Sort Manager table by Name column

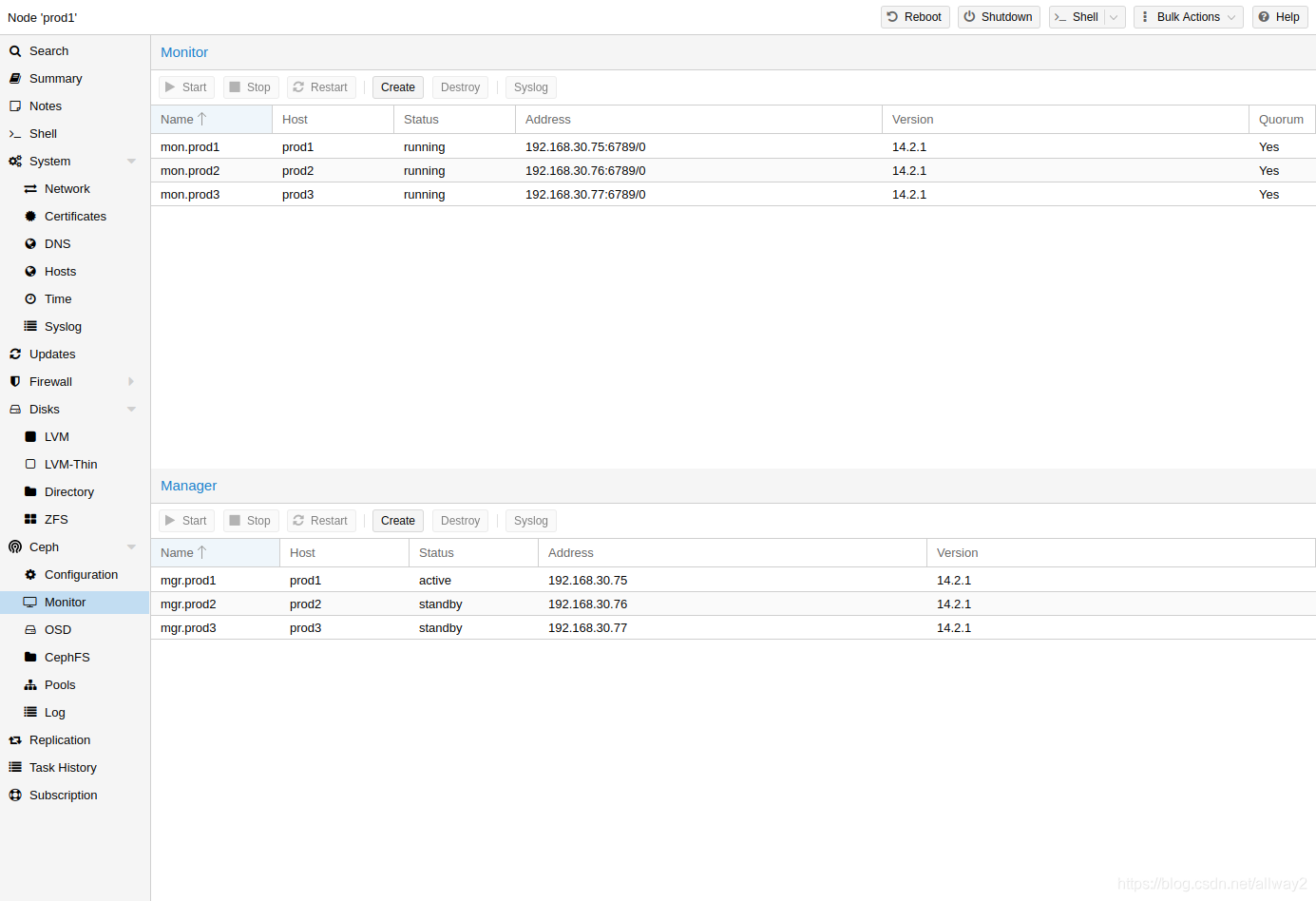(x=215, y=553)
